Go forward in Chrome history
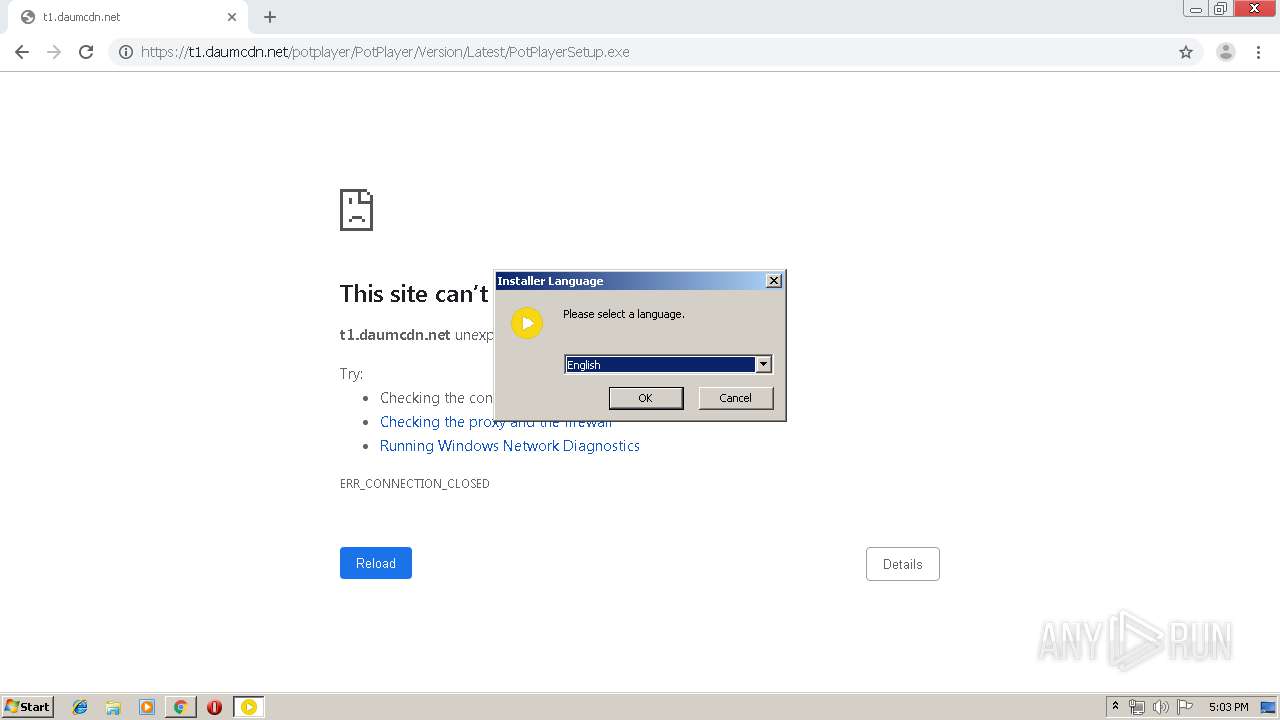 click(54, 52)
